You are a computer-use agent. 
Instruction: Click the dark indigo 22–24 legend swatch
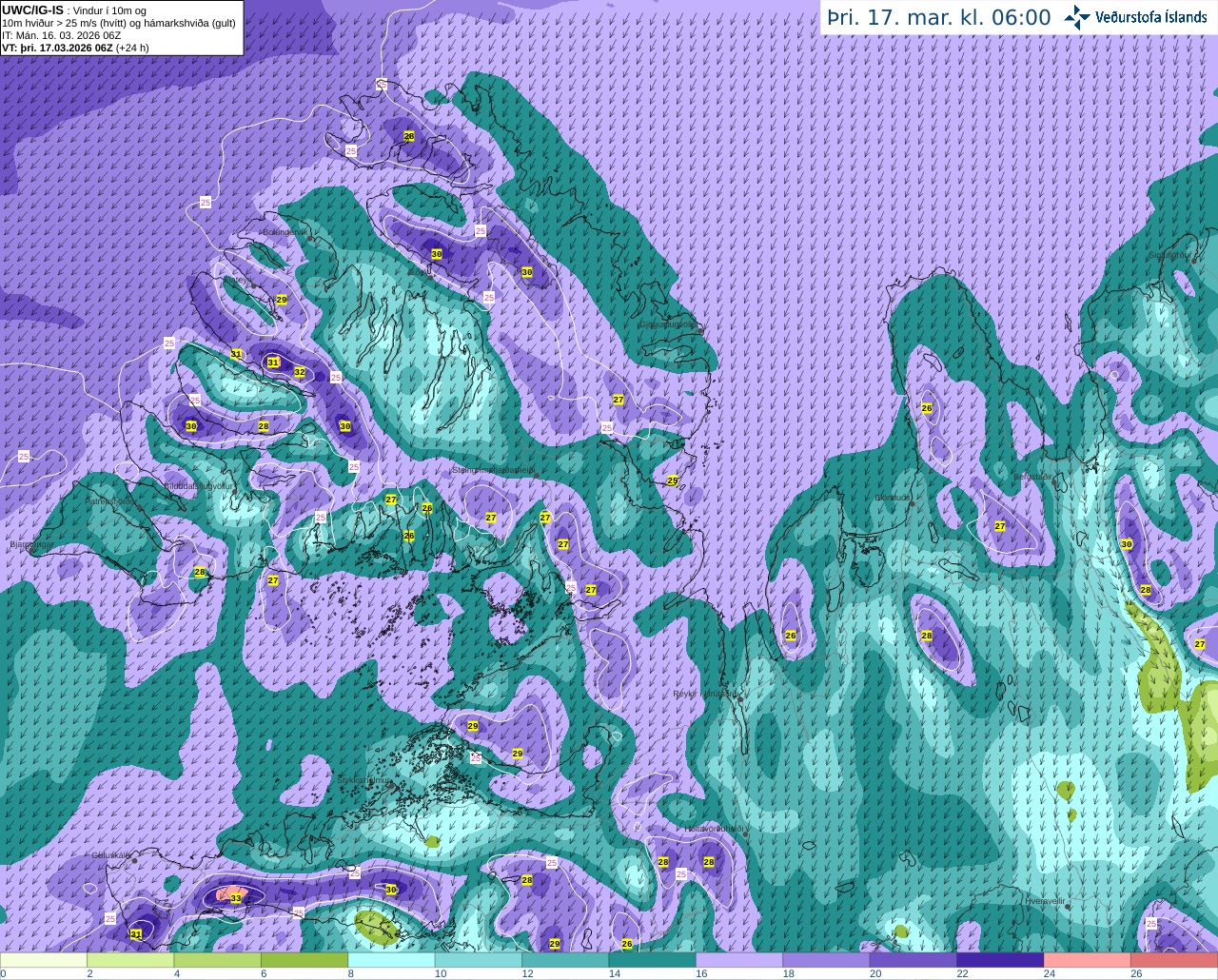click(x=1000, y=960)
